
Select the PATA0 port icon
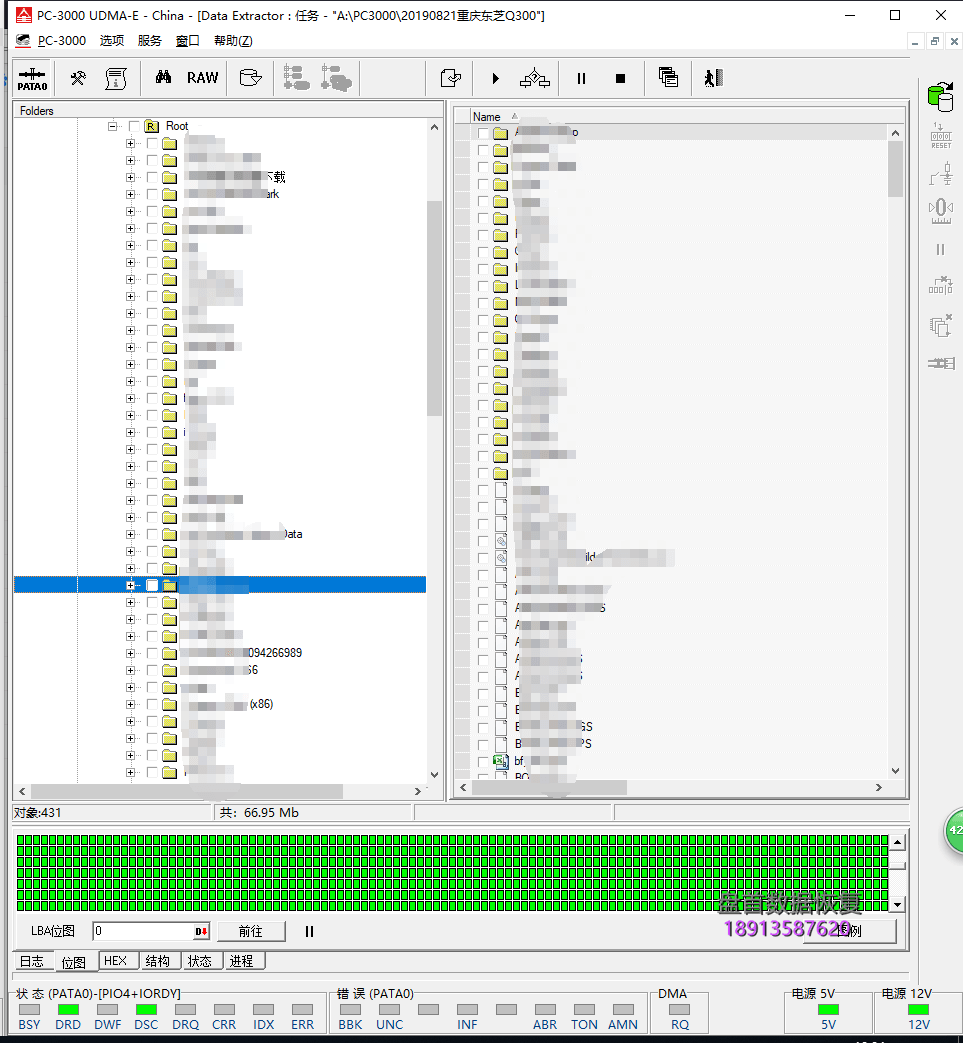[x=32, y=78]
